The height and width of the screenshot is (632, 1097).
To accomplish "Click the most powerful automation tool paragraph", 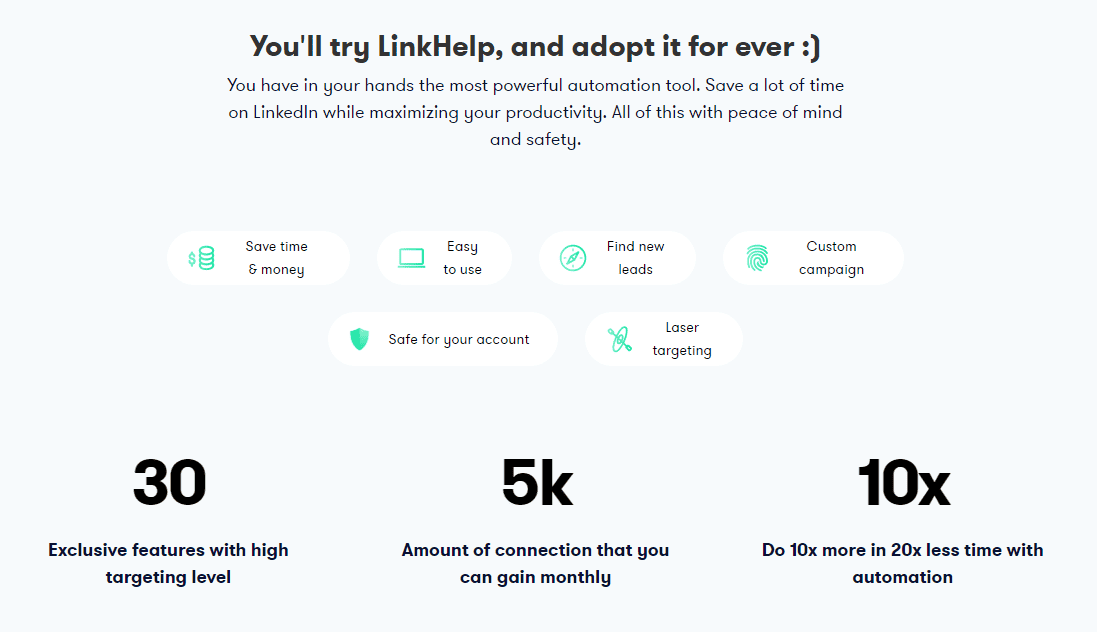I will point(535,112).
